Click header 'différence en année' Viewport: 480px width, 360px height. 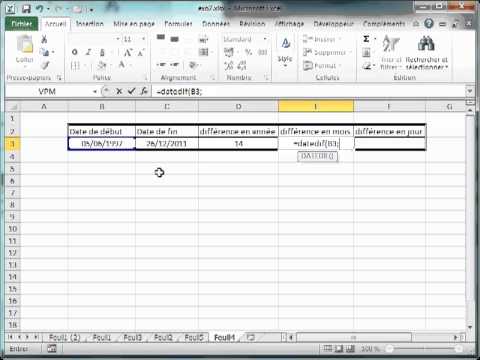(238, 131)
